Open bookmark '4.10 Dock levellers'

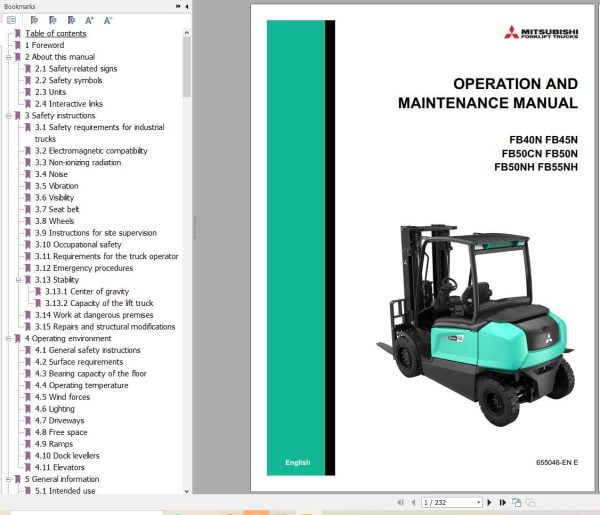pyautogui.click(x=67, y=456)
